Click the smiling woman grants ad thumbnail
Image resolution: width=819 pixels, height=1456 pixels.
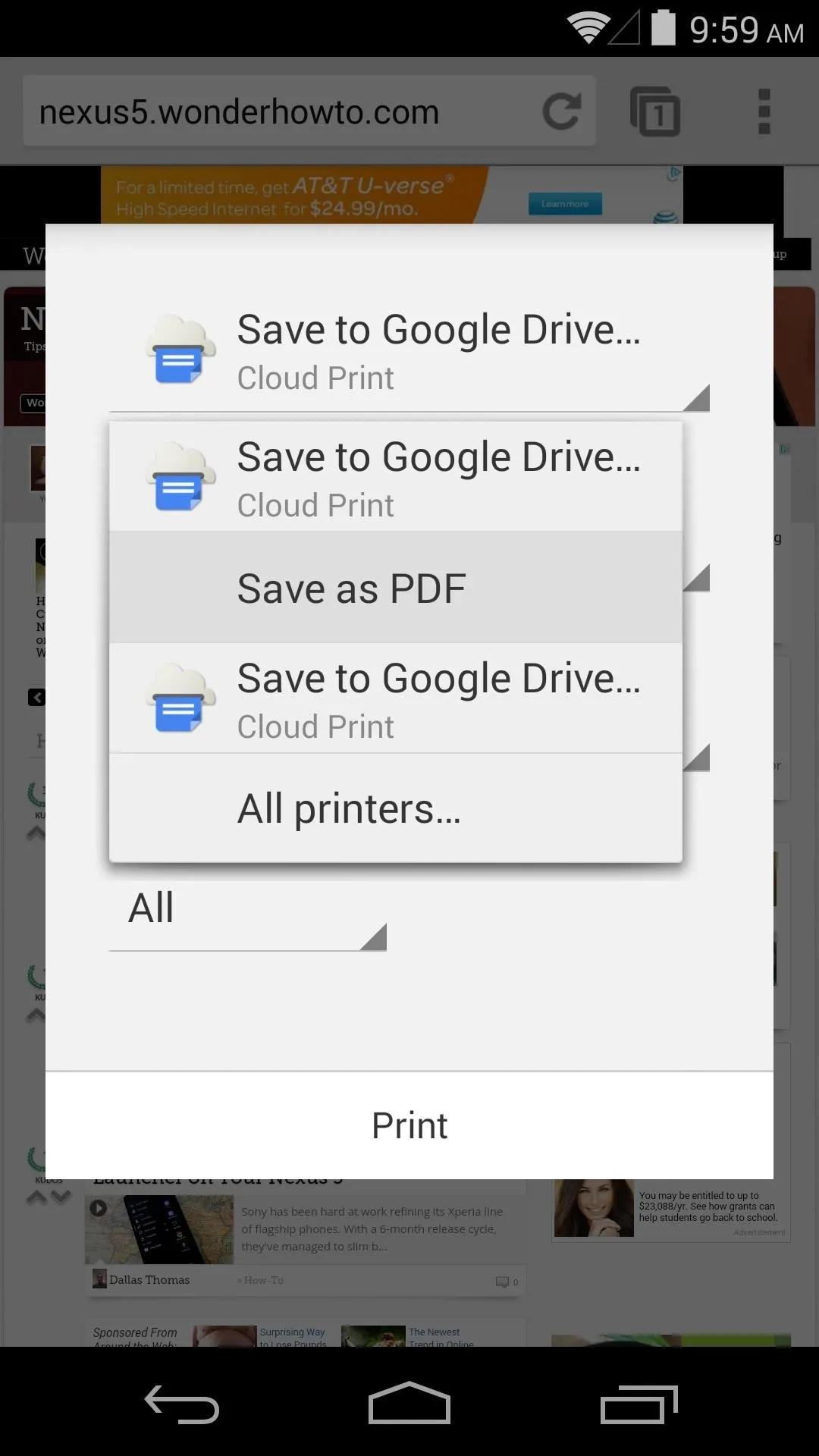[594, 1208]
